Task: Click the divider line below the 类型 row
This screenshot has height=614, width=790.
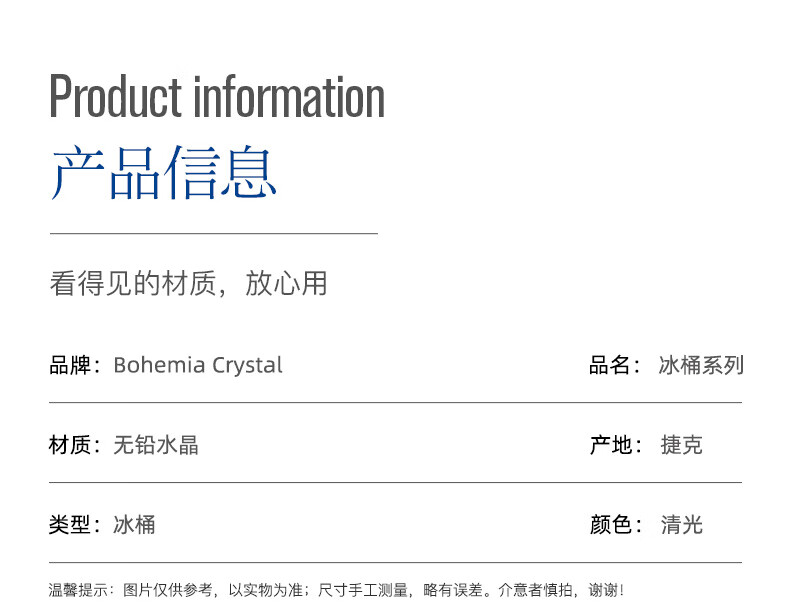Action: coord(395,562)
